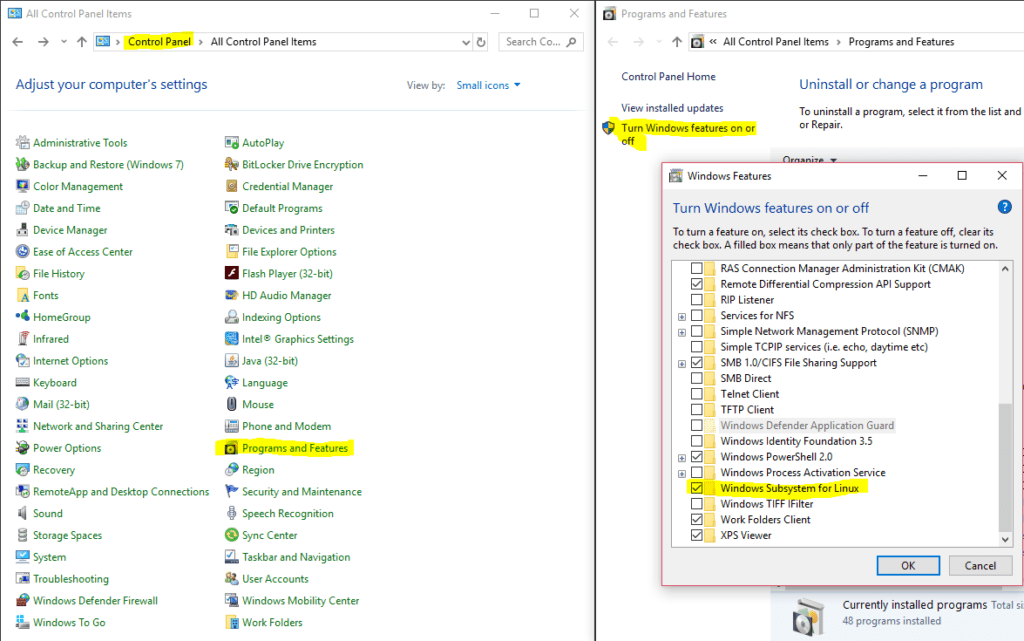The image size is (1024, 641).
Task: Click the Network and Sharing Center icon
Action: 23,426
